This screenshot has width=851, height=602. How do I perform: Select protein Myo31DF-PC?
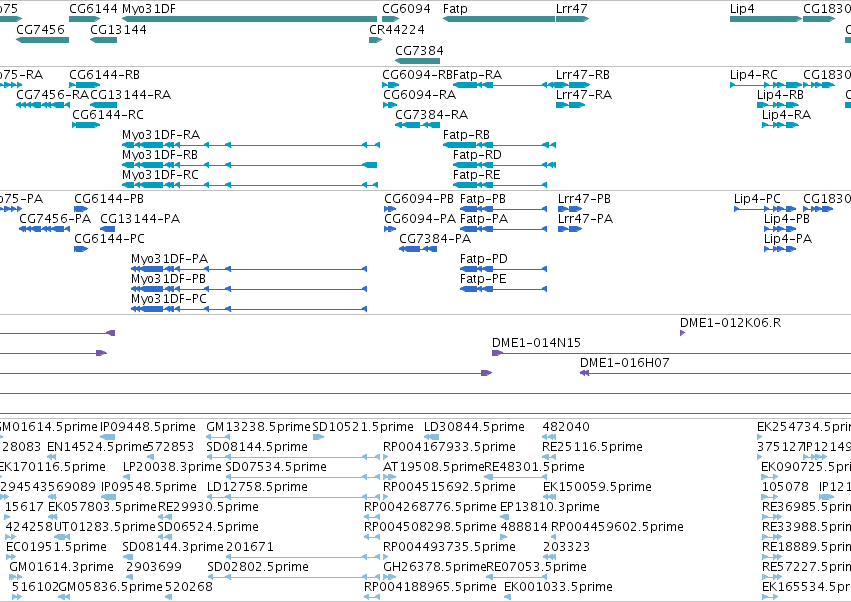click(x=249, y=309)
